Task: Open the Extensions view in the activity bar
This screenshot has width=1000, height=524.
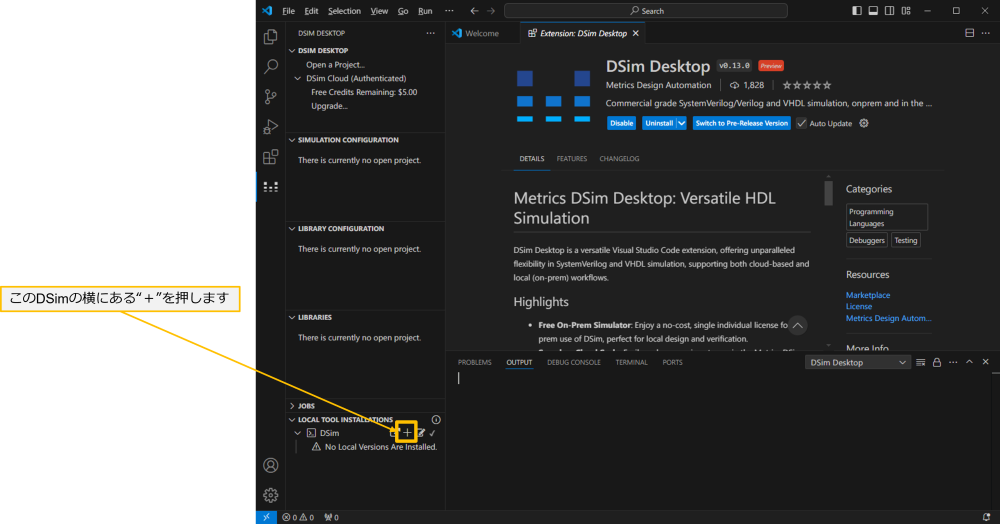Action: [270, 156]
